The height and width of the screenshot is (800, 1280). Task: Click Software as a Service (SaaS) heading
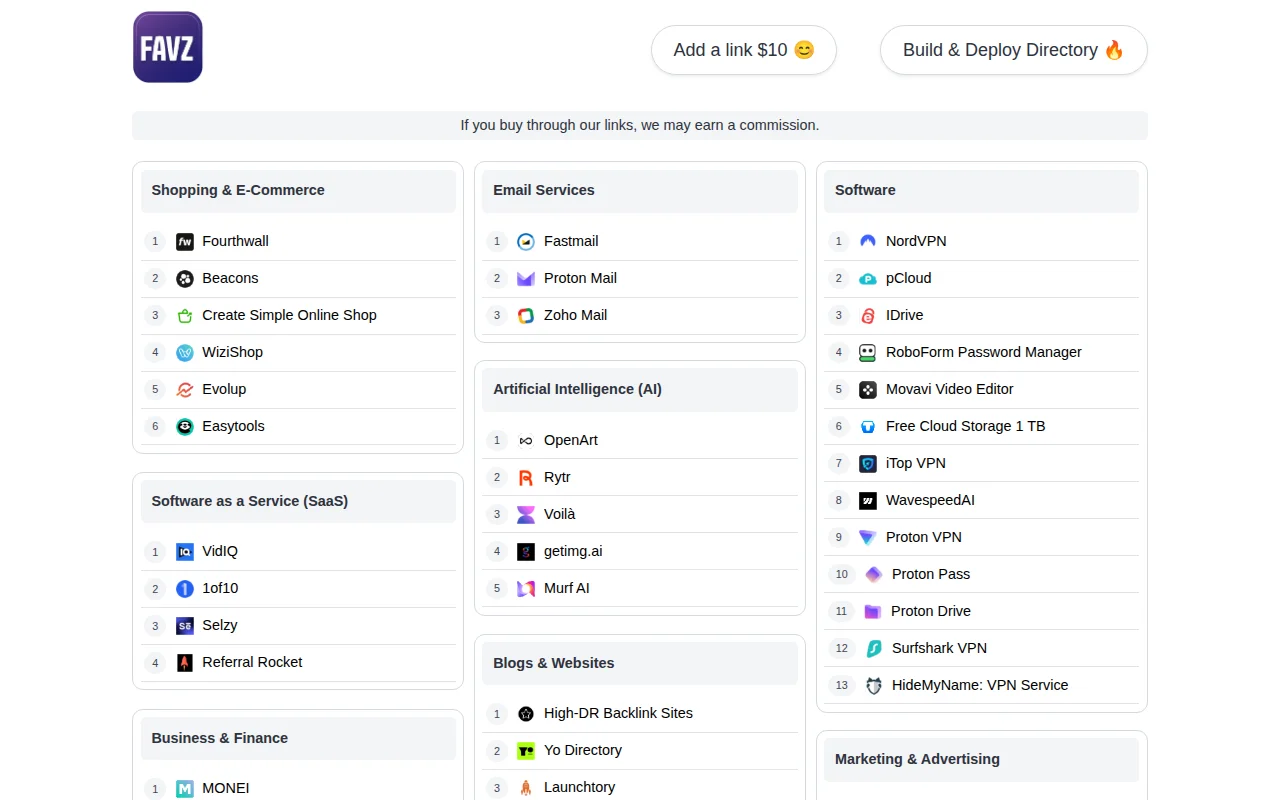click(250, 501)
